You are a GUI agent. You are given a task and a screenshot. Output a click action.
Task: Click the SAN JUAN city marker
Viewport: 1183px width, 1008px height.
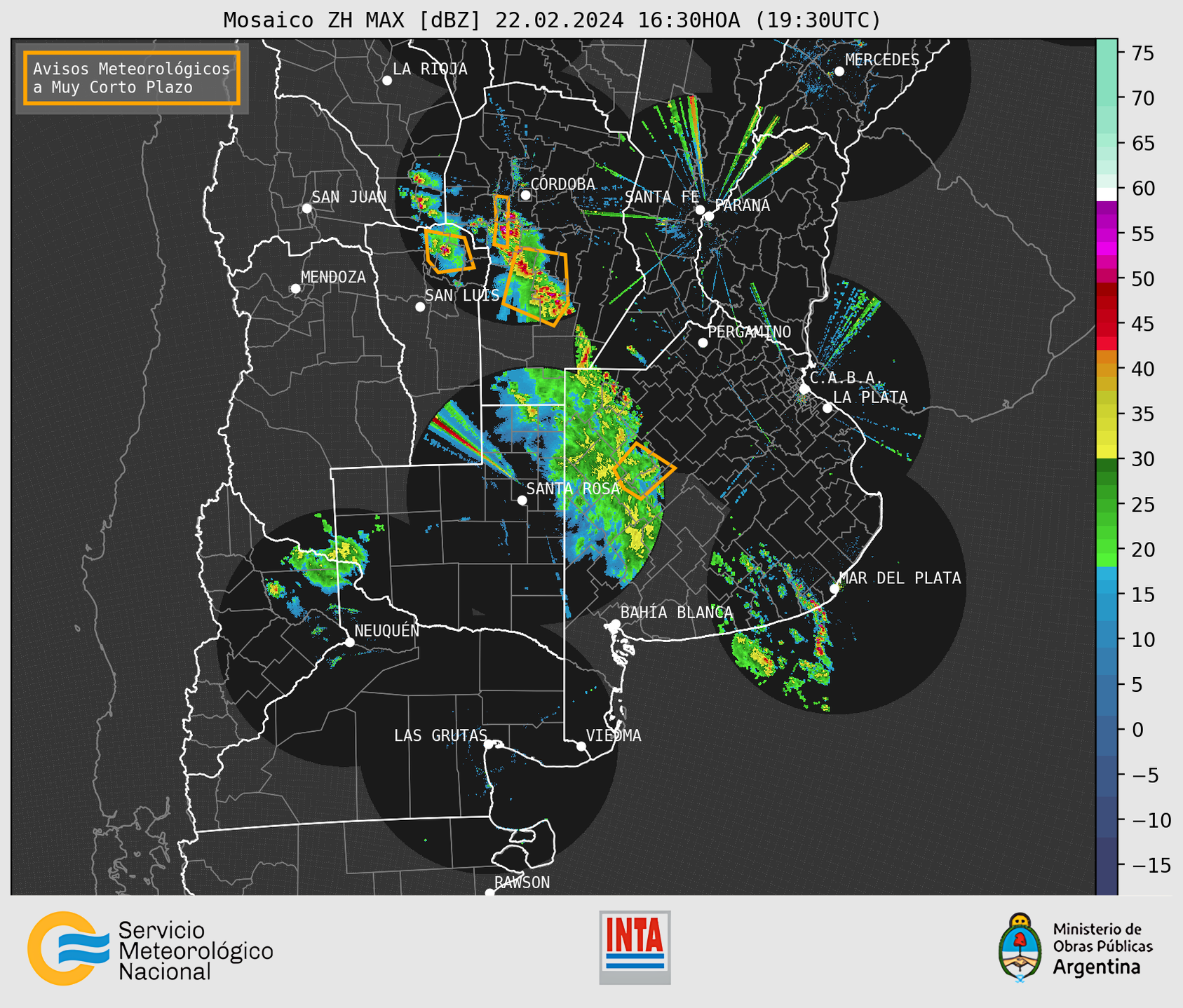306,208
